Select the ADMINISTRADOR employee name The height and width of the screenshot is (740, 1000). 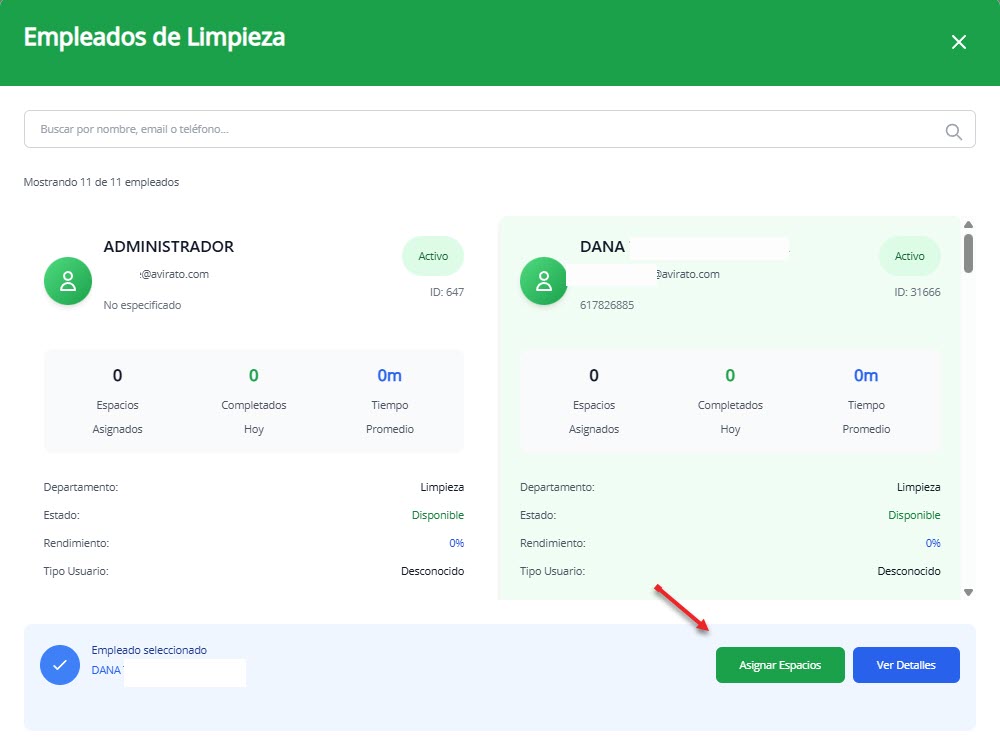(168, 247)
